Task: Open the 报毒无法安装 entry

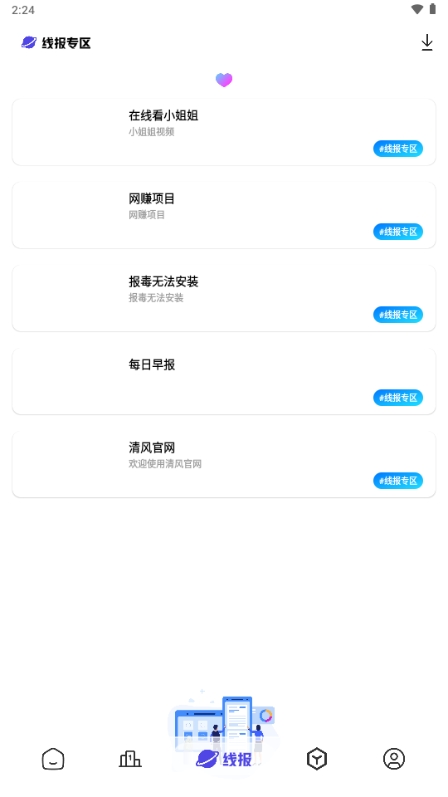Action: click(224, 298)
